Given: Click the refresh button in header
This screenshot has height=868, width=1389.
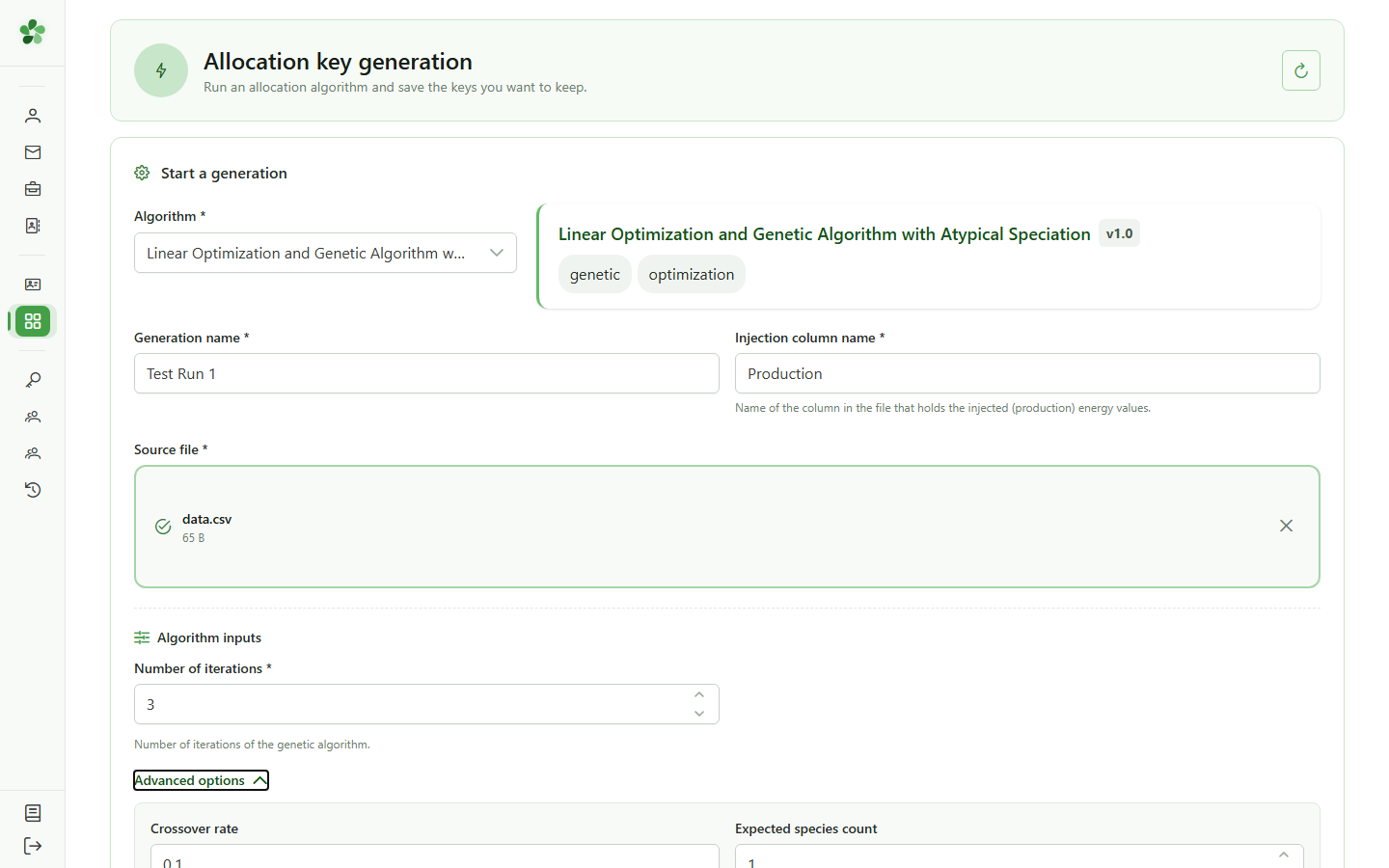Looking at the screenshot, I should pos(1301,70).
